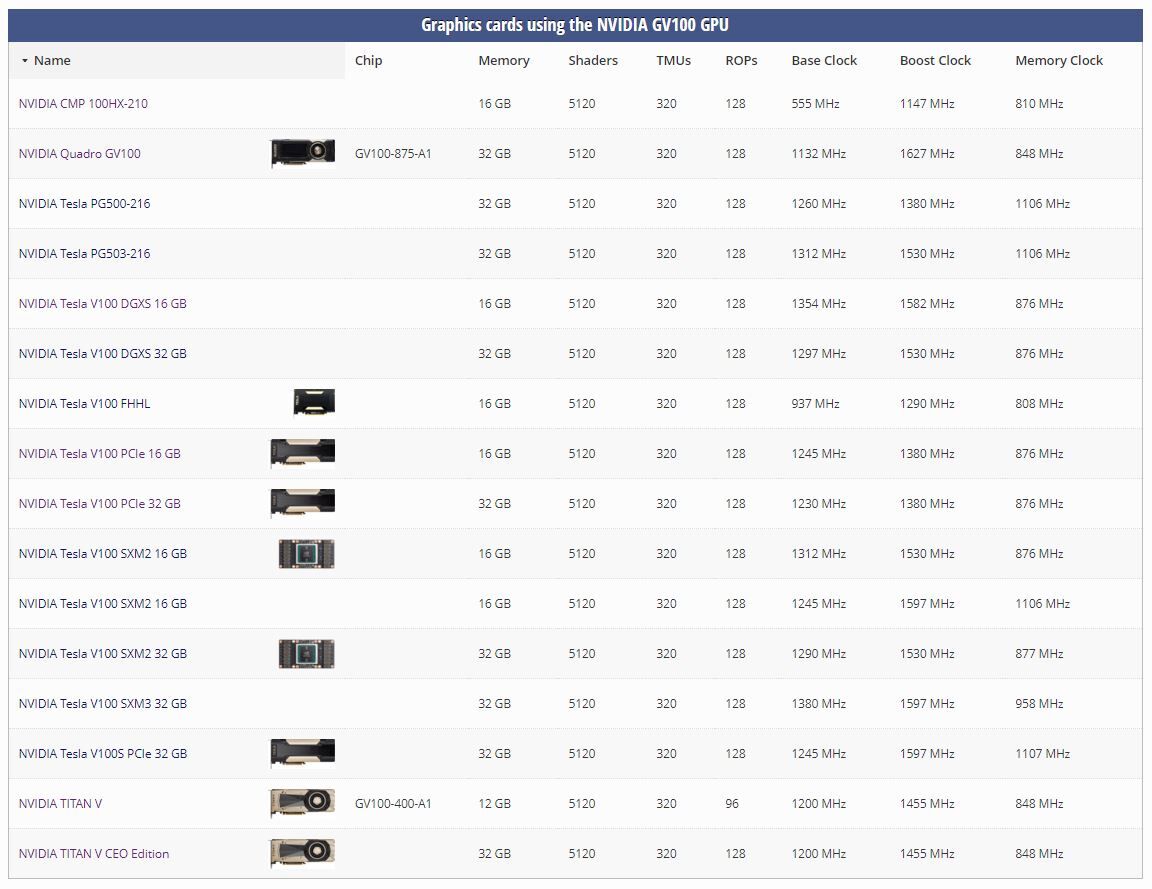Viewport: 1152px width, 889px height.
Task: Sort table by ROPs column
Action: (741, 61)
